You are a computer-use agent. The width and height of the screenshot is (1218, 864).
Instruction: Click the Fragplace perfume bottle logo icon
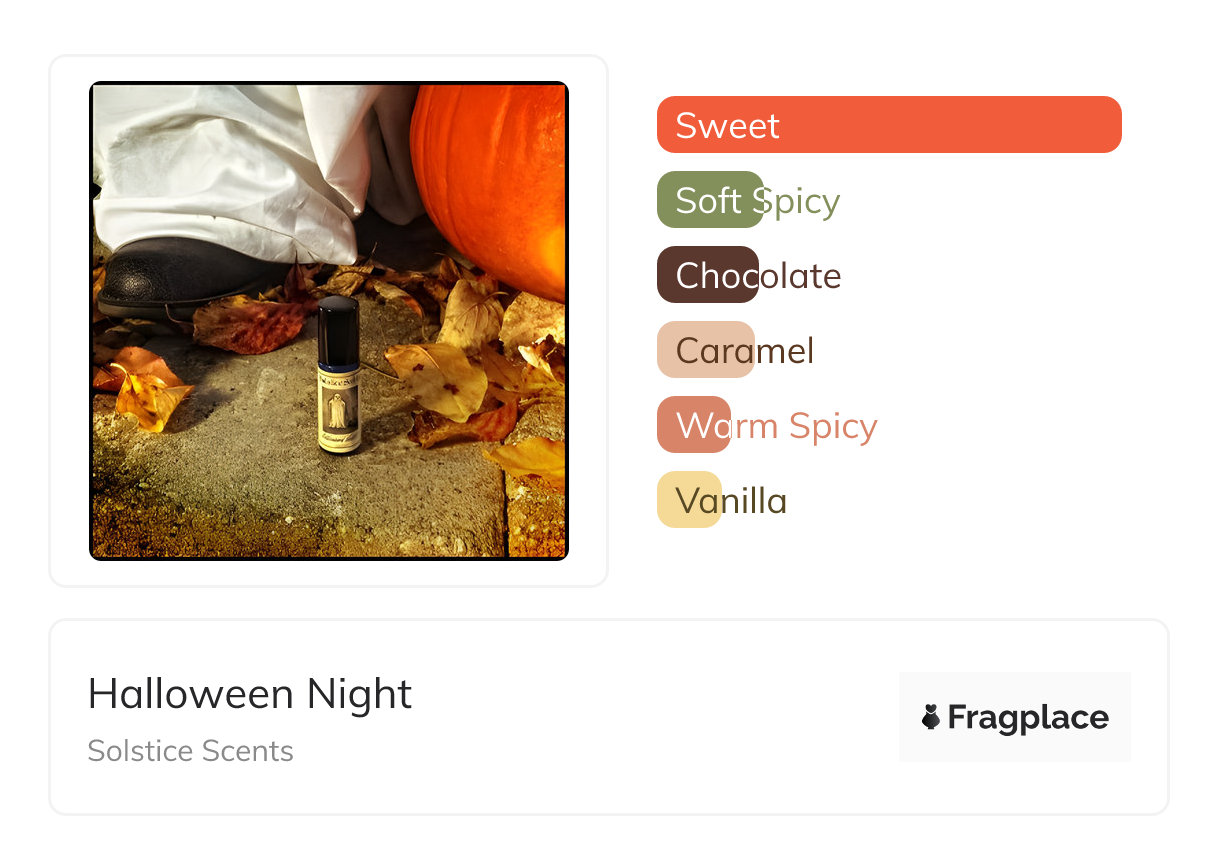pyautogui.click(x=931, y=717)
